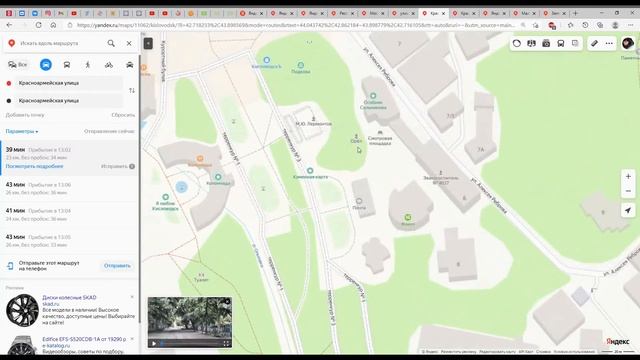Viewport: 640px width, 360px height.
Task: Open the map ruler measuring tool
Action: click(594, 43)
